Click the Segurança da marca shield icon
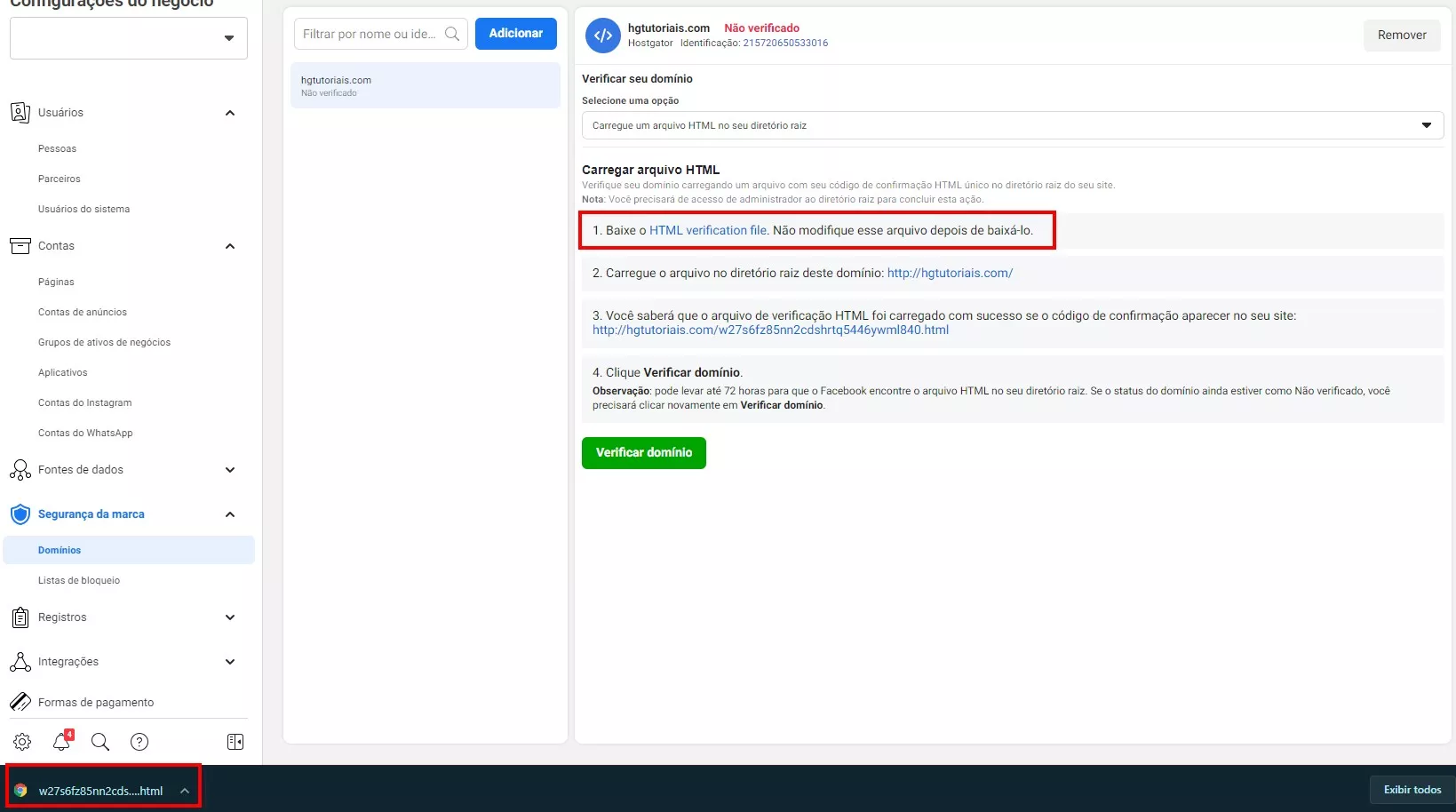Screen dimensions: 1456x812 (x=20, y=514)
